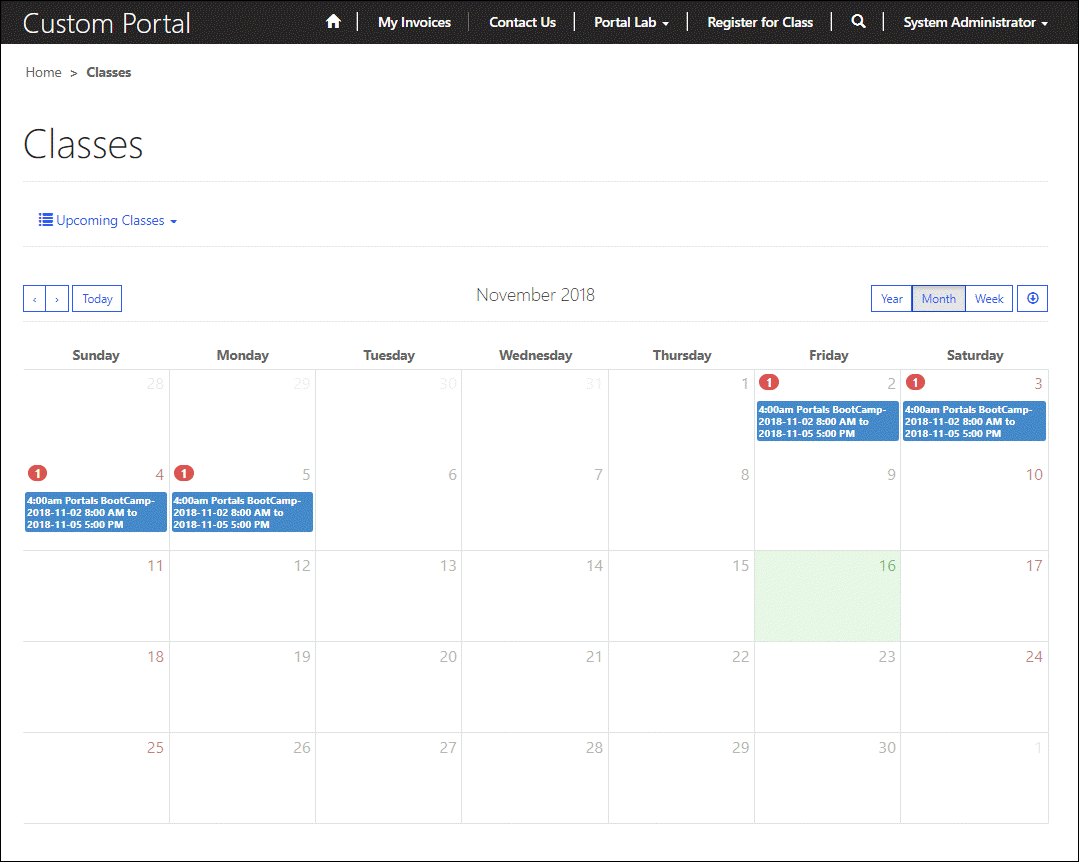Viewport: 1079px width, 862px height.
Task: Click red event badge on Saturday 3
Action: tap(915, 382)
